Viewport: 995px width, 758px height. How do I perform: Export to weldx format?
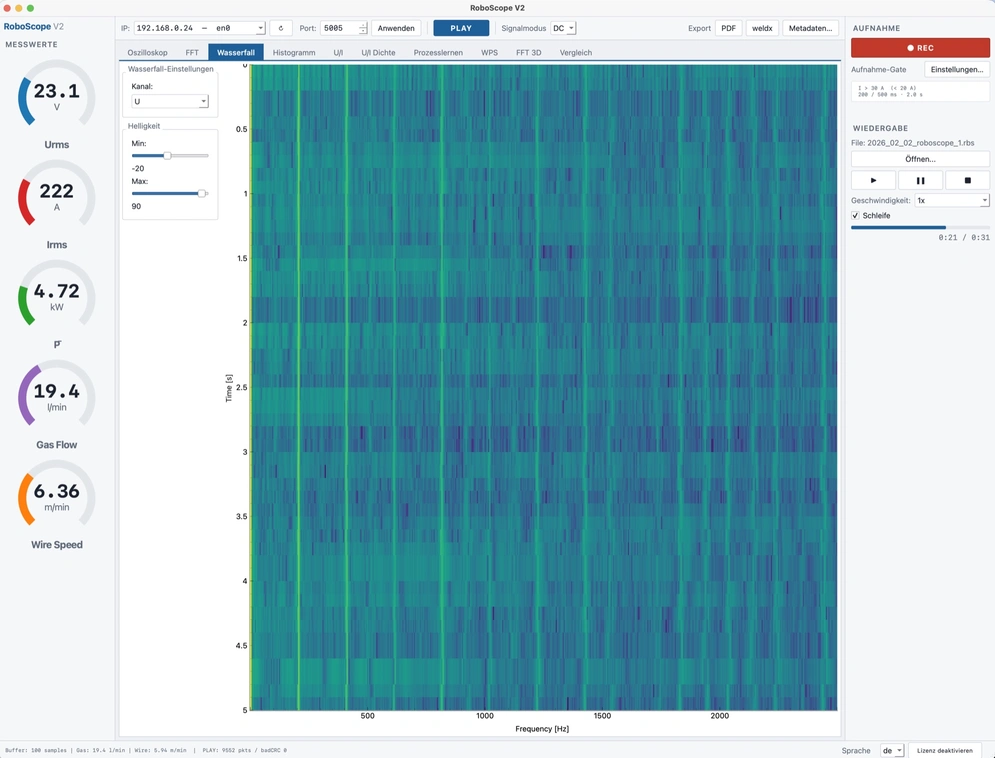coord(762,28)
